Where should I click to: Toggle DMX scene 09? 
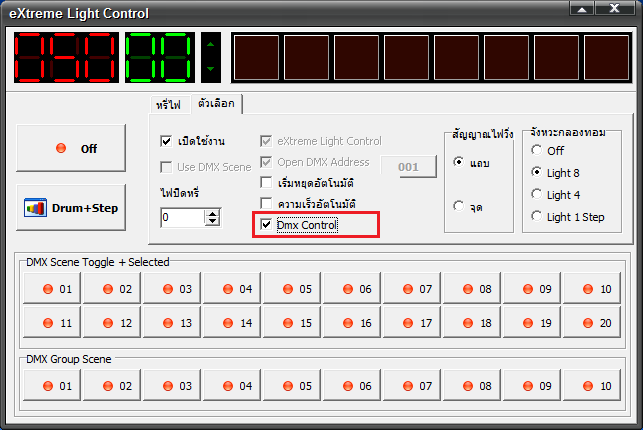pos(532,289)
